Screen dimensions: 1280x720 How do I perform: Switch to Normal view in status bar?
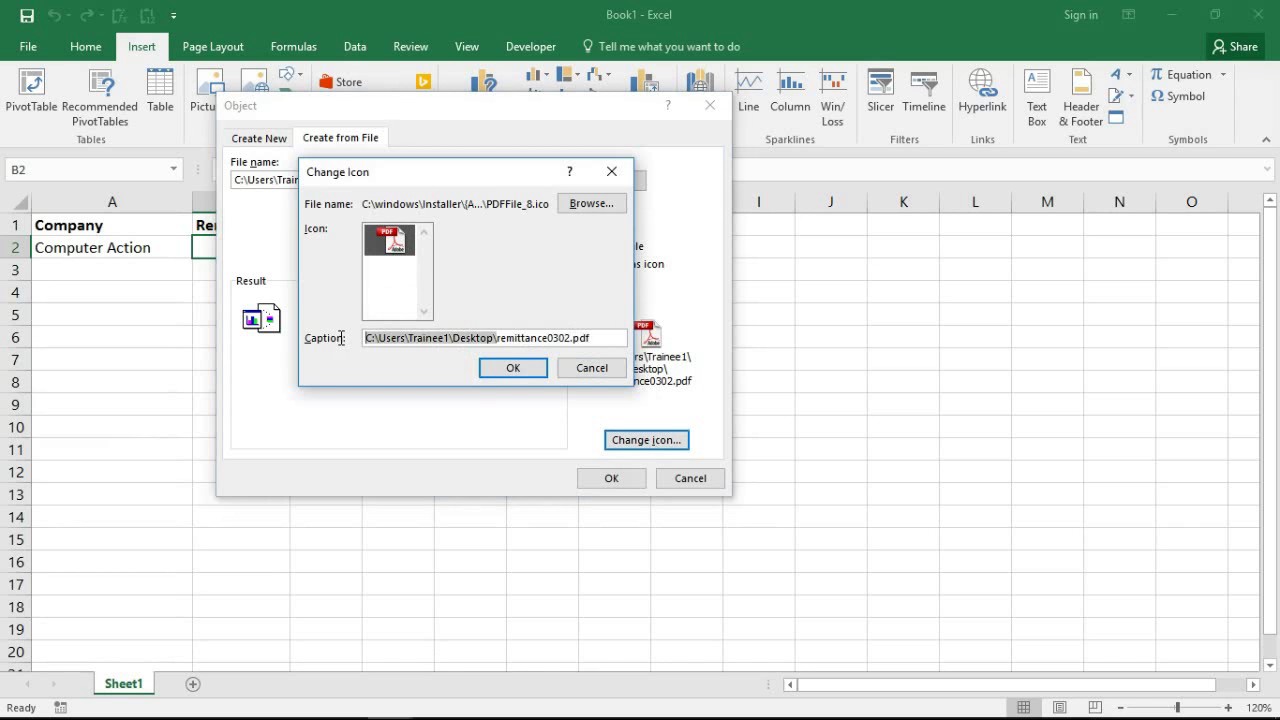[x=1024, y=708]
